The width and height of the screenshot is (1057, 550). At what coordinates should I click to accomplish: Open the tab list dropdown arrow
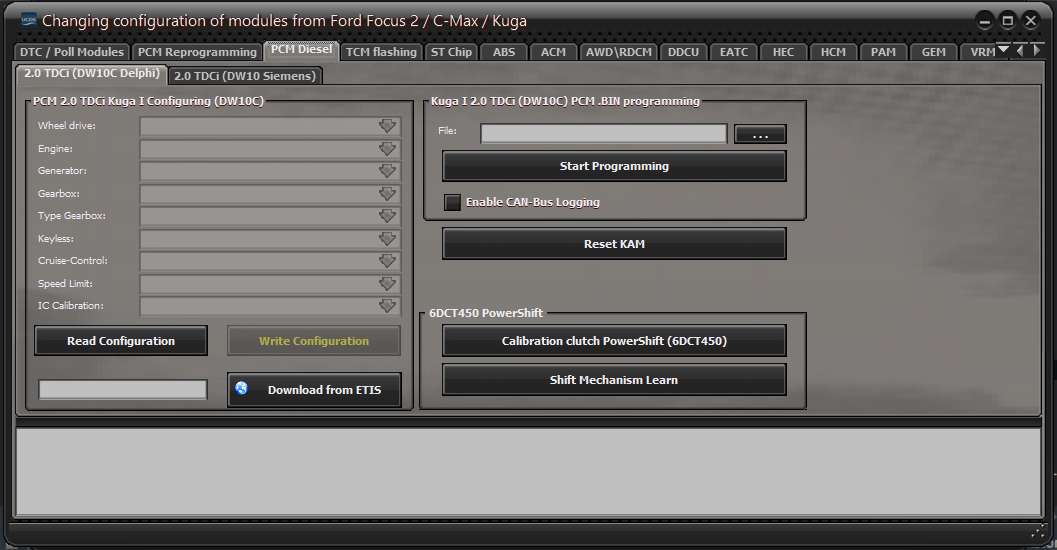[x=1003, y=51]
